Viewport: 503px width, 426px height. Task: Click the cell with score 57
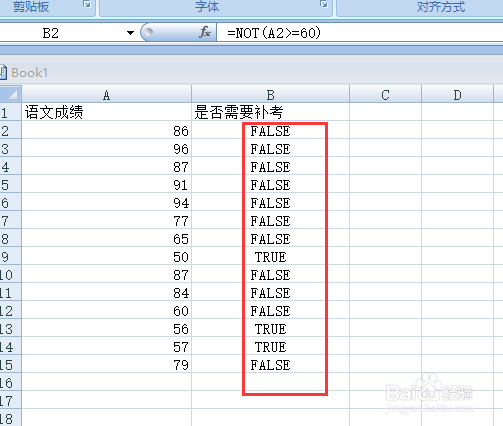click(x=107, y=346)
